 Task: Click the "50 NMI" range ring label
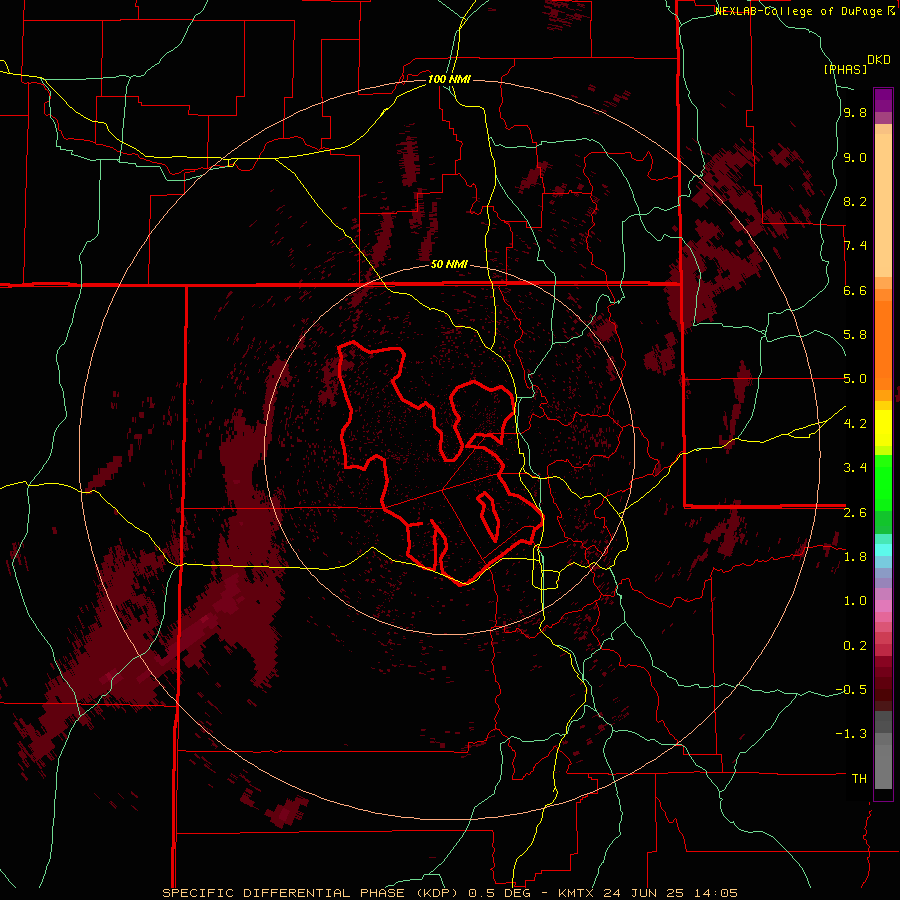[x=449, y=265]
